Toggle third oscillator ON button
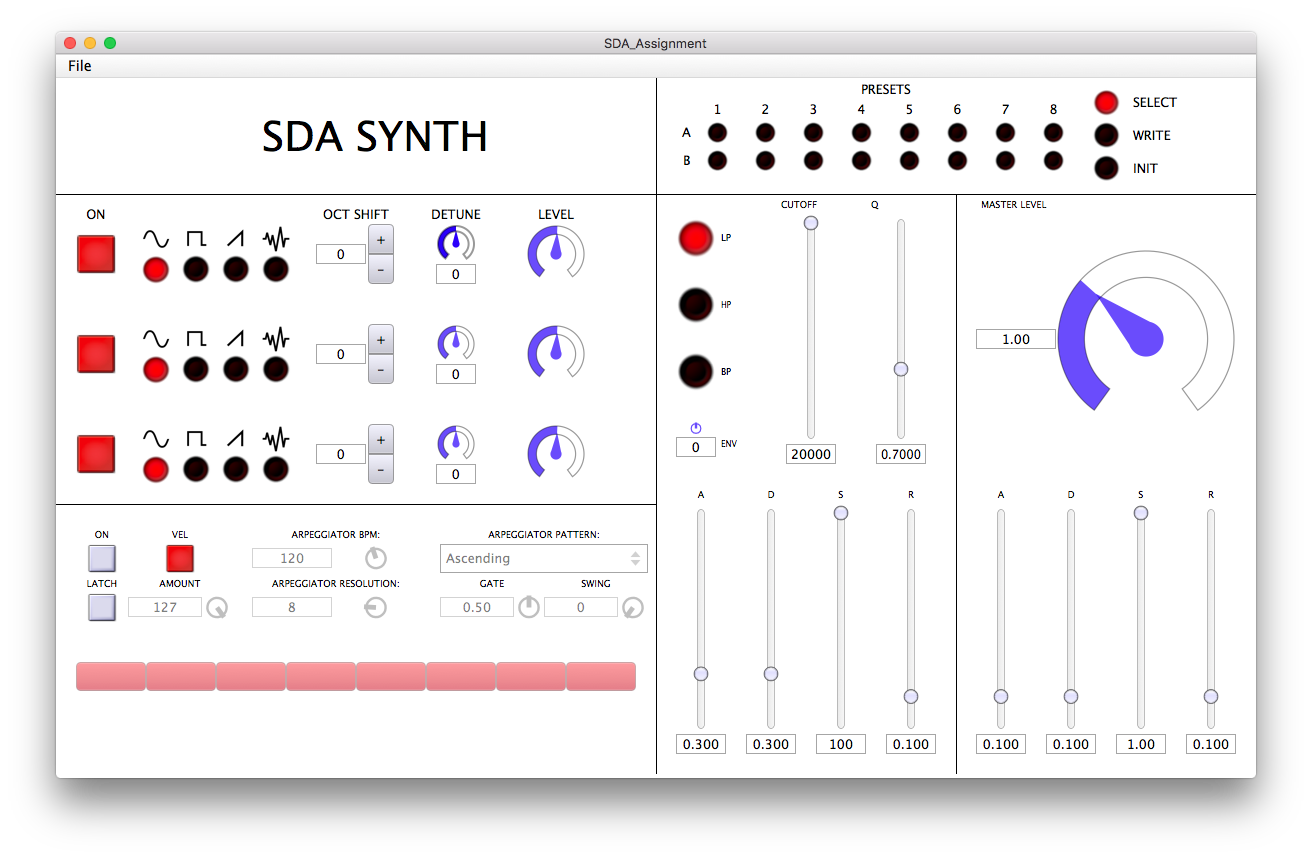This screenshot has height=858, width=1312. 96,454
